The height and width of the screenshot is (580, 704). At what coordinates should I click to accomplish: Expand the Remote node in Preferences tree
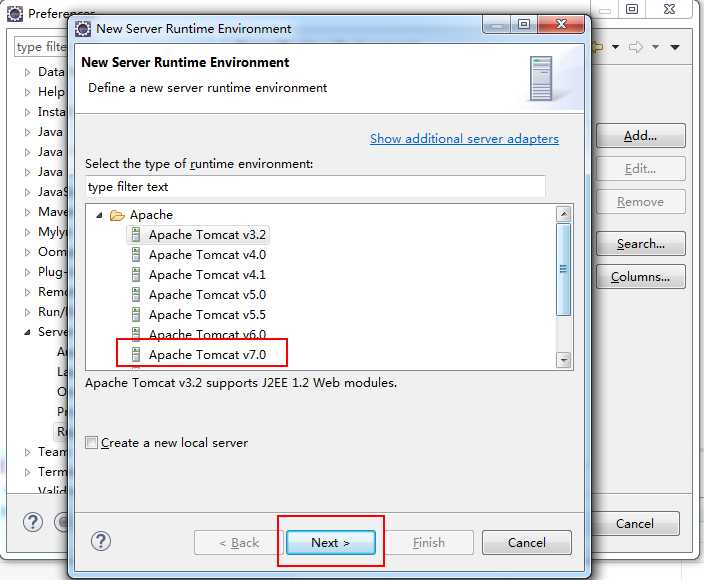point(27,292)
